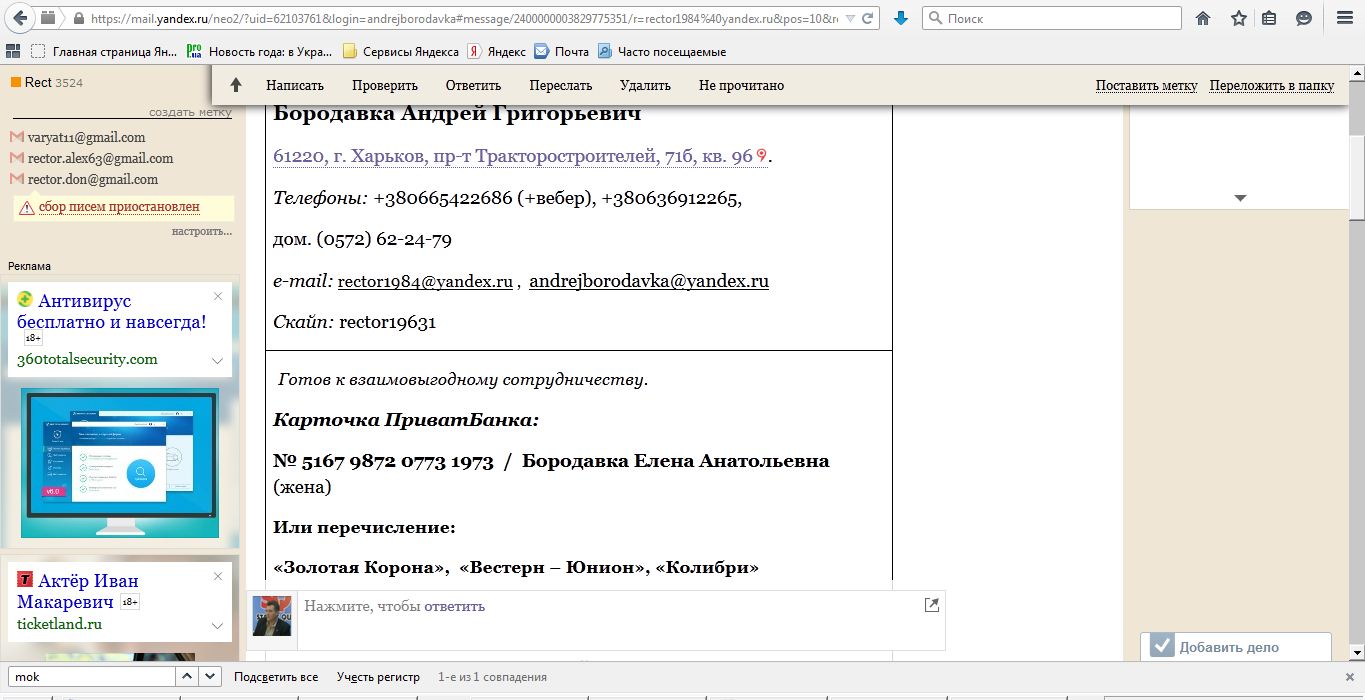Click 'Ответить' in the mail toolbar
The image size is (1365, 700).
click(473, 85)
